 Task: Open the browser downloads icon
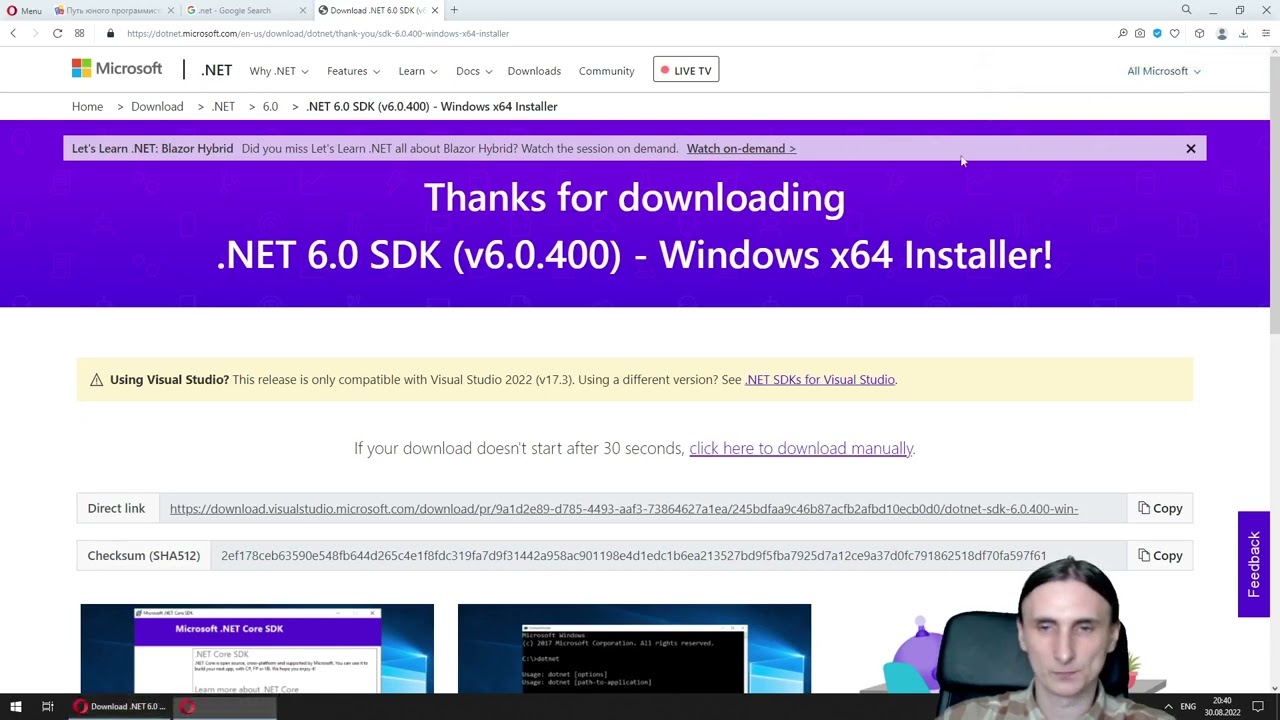click(1243, 33)
